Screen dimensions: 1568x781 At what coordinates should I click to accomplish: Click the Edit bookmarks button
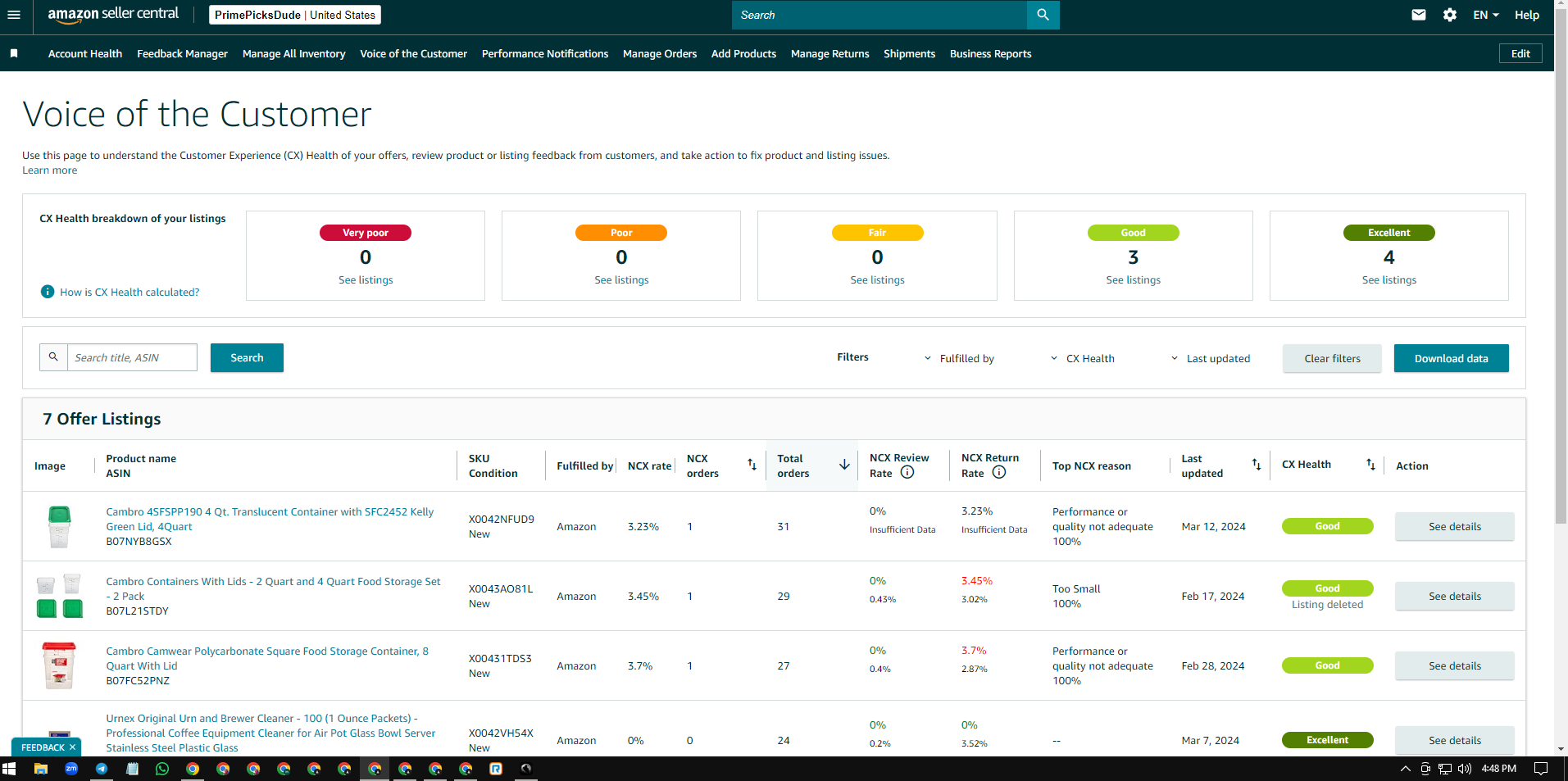pos(1520,53)
